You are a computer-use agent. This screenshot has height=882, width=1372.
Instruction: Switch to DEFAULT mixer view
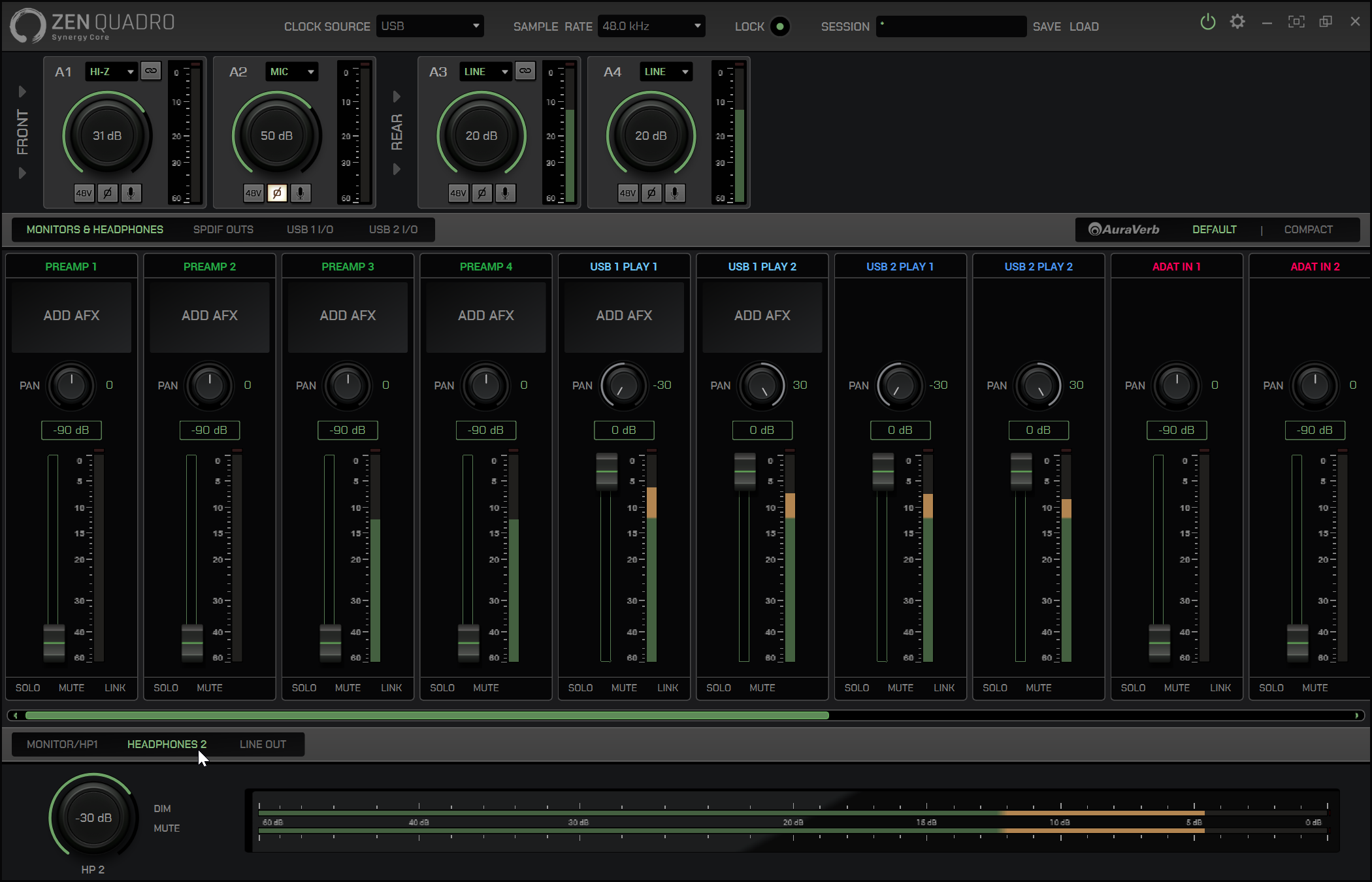pos(1214,229)
